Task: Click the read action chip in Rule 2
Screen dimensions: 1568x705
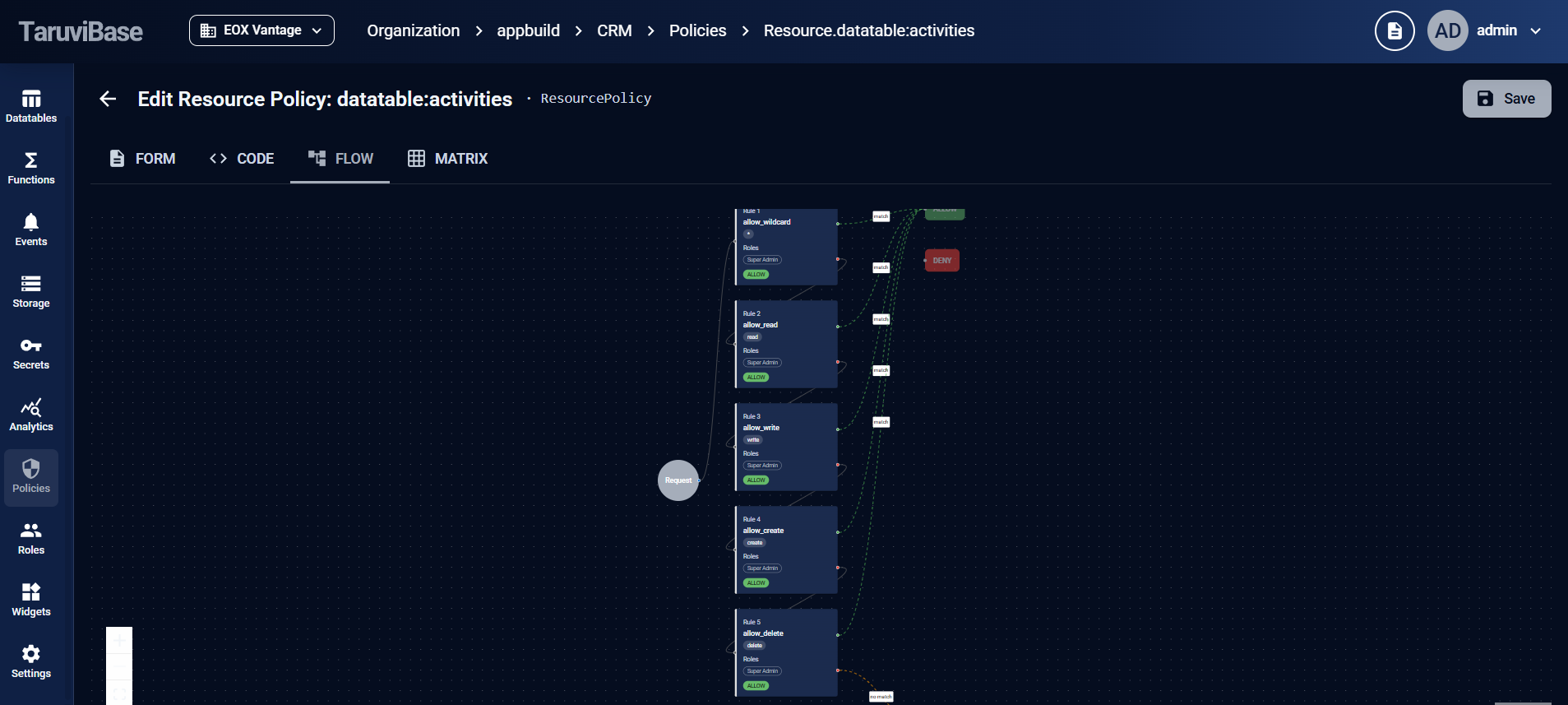Action: (752, 337)
